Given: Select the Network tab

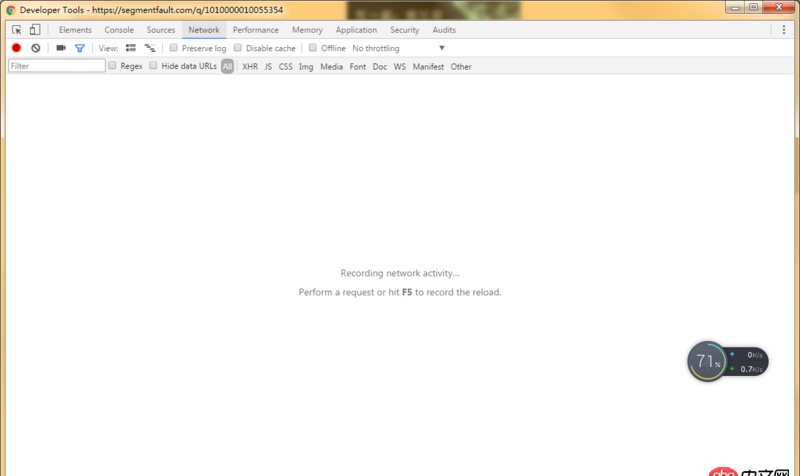Looking at the screenshot, I should [204, 30].
